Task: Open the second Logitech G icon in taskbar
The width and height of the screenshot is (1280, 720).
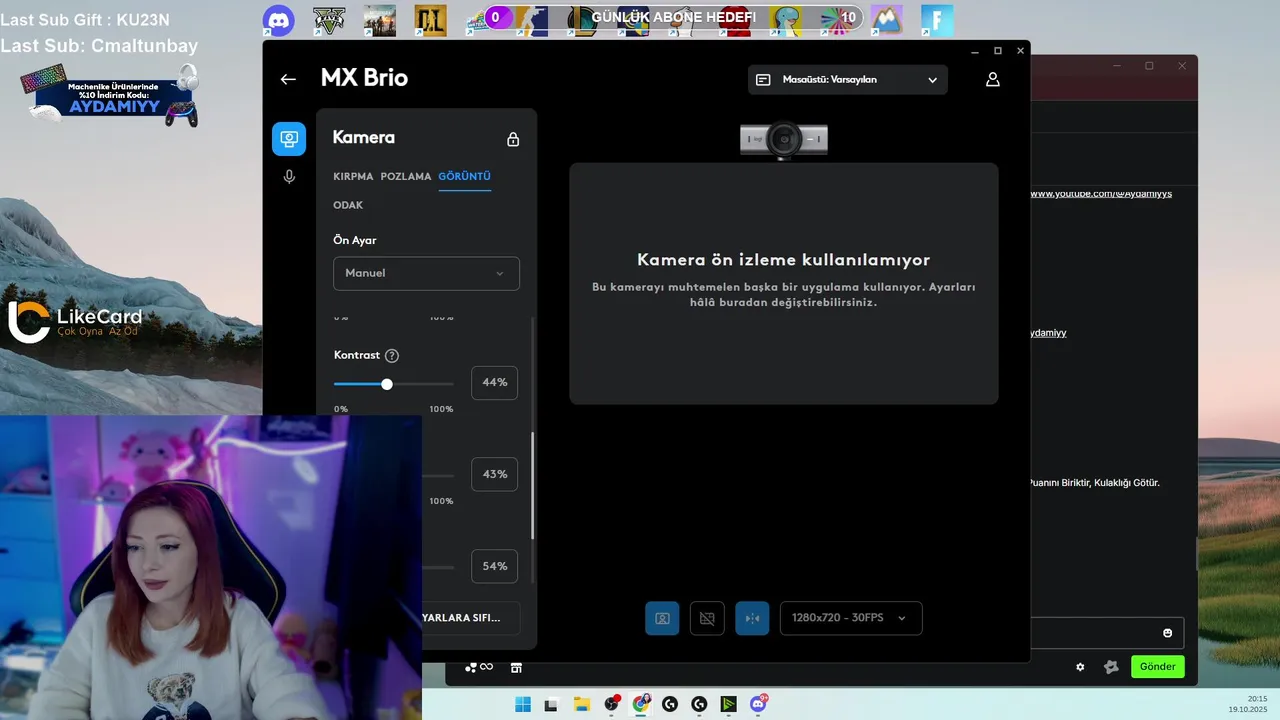Action: [x=699, y=704]
